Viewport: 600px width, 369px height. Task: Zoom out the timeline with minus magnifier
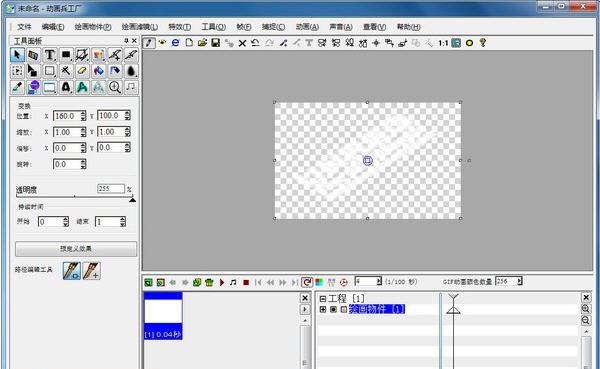(x=586, y=320)
